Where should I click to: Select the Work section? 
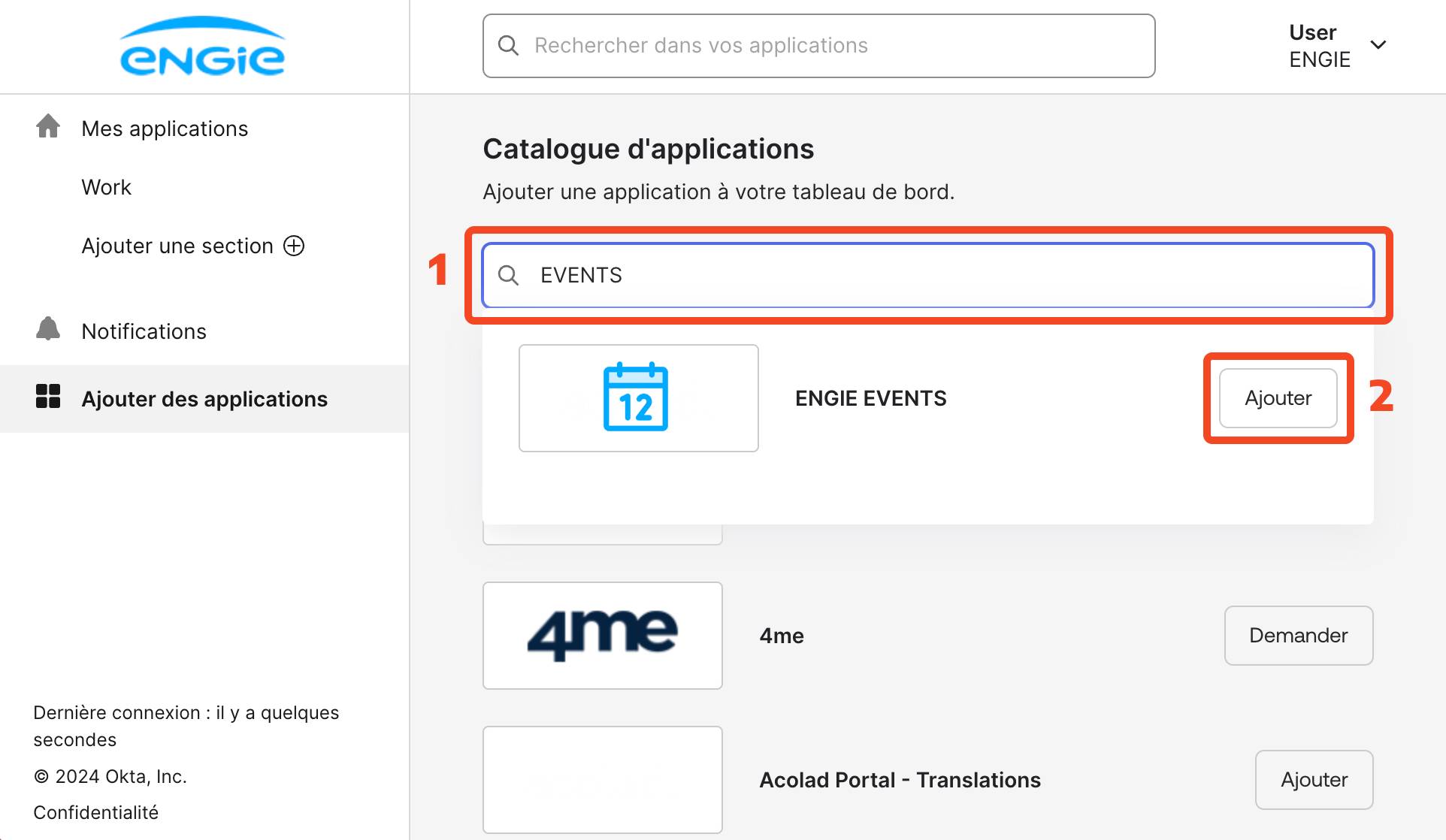tap(106, 187)
